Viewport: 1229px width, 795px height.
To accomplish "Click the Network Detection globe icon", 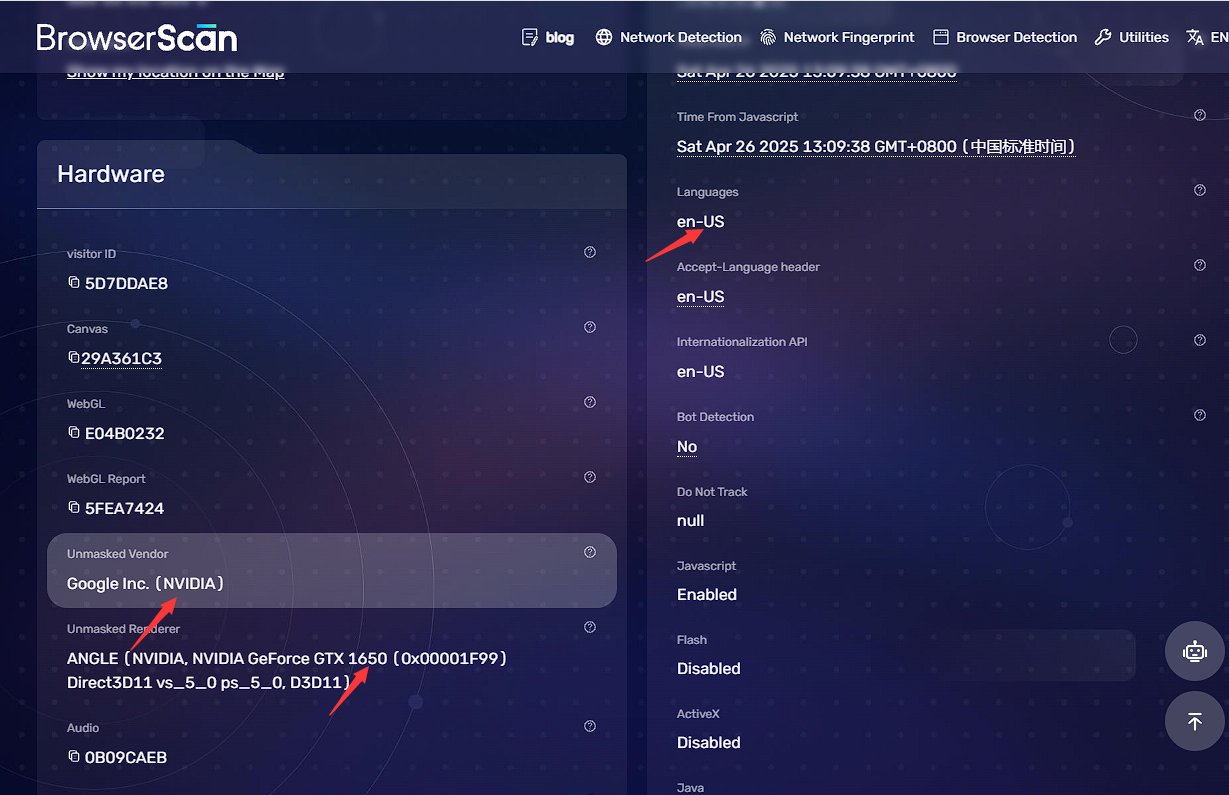I will pos(603,37).
